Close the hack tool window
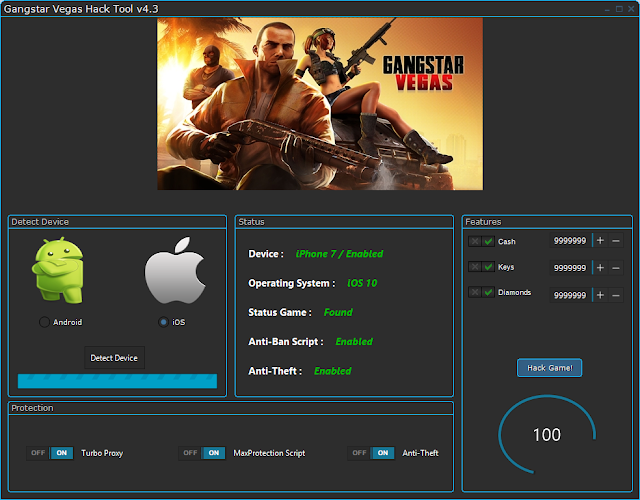The width and height of the screenshot is (640, 500). pyautogui.click(x=631, y=9)
